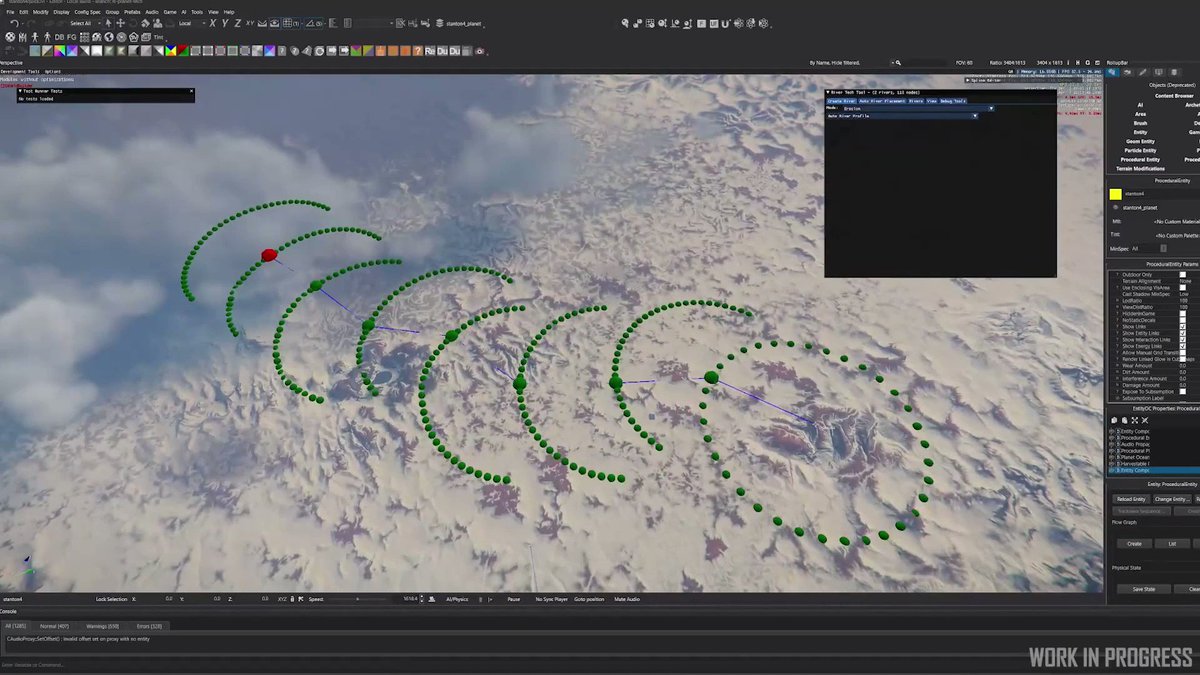1200x675 pixels.
Task: Click the X delete icon in EntityDC Properties
Action: (1144, 420)
